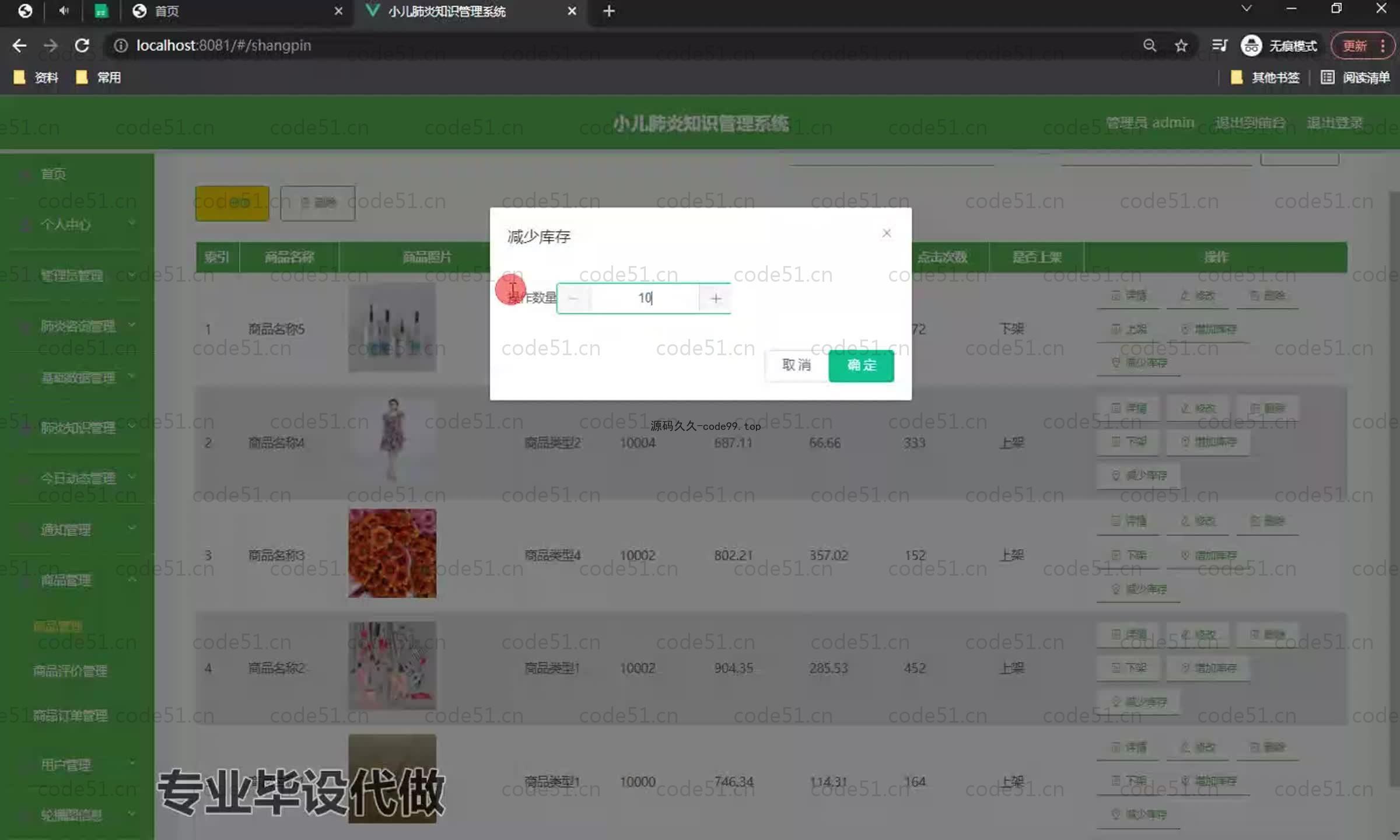Confirm the stock reduction with 确定
Viewport: 1400px width, 840px height.
coord(861,365)
